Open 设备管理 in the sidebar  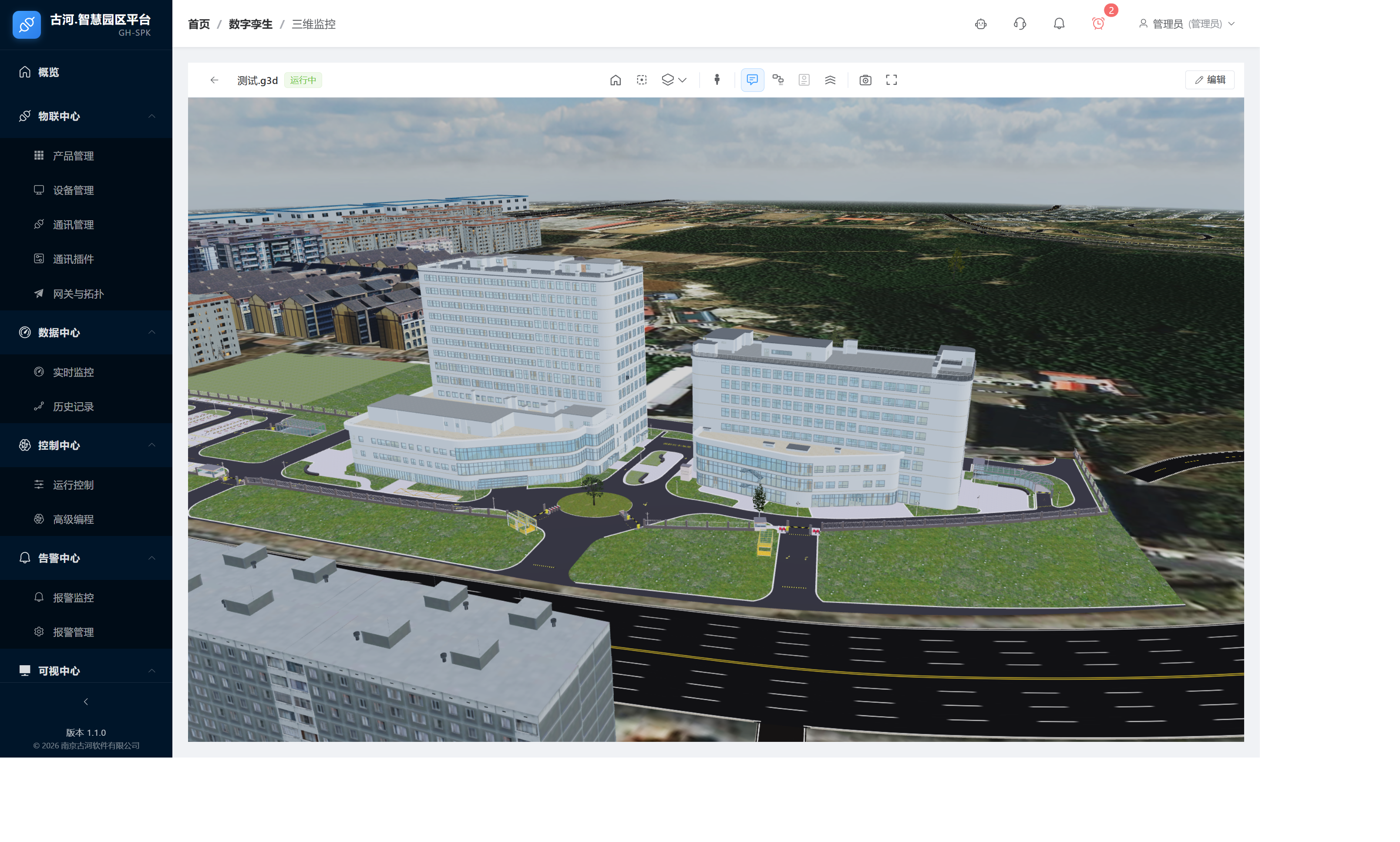[73, 190]
